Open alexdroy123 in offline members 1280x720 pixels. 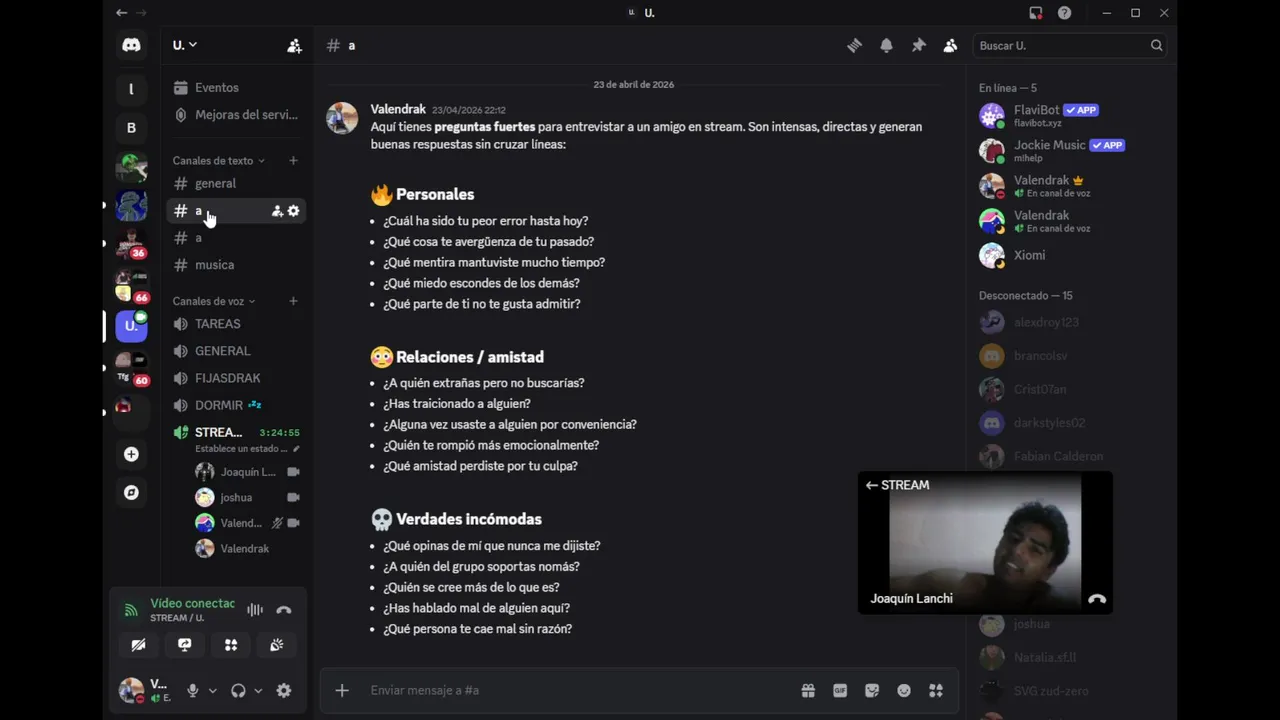point(1070,322)
